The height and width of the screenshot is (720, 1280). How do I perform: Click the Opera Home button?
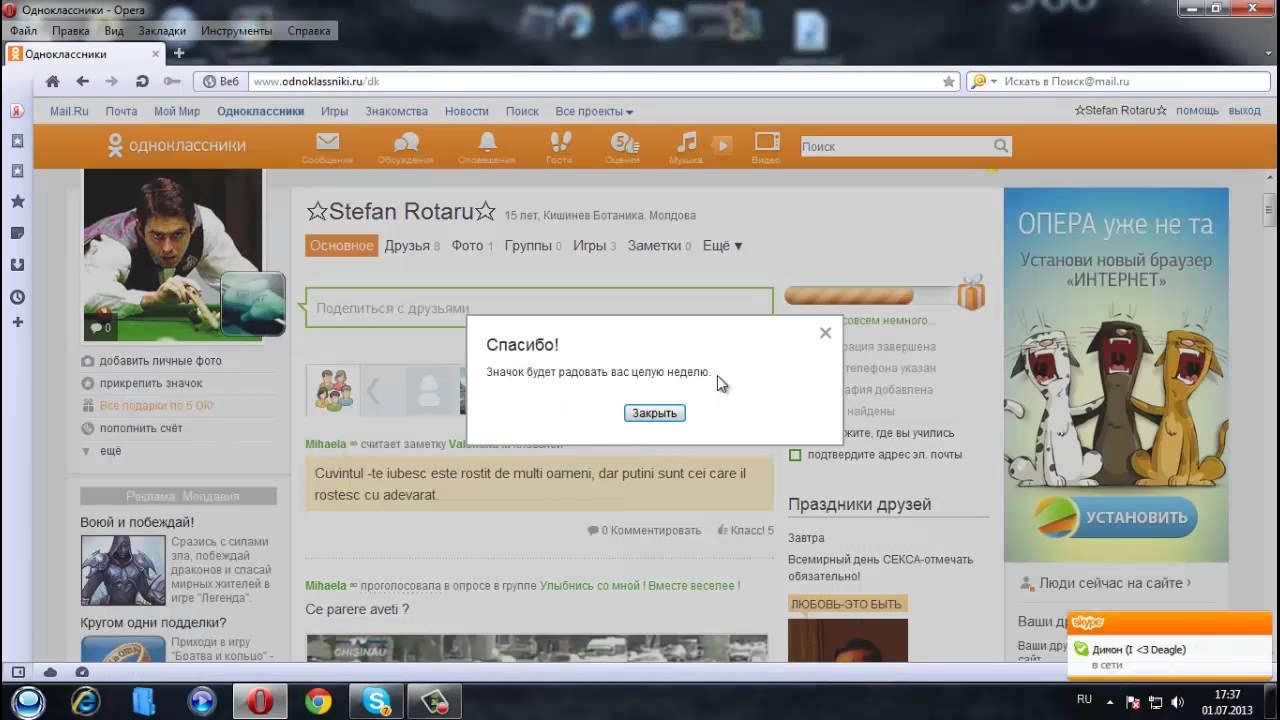(53, 82)
